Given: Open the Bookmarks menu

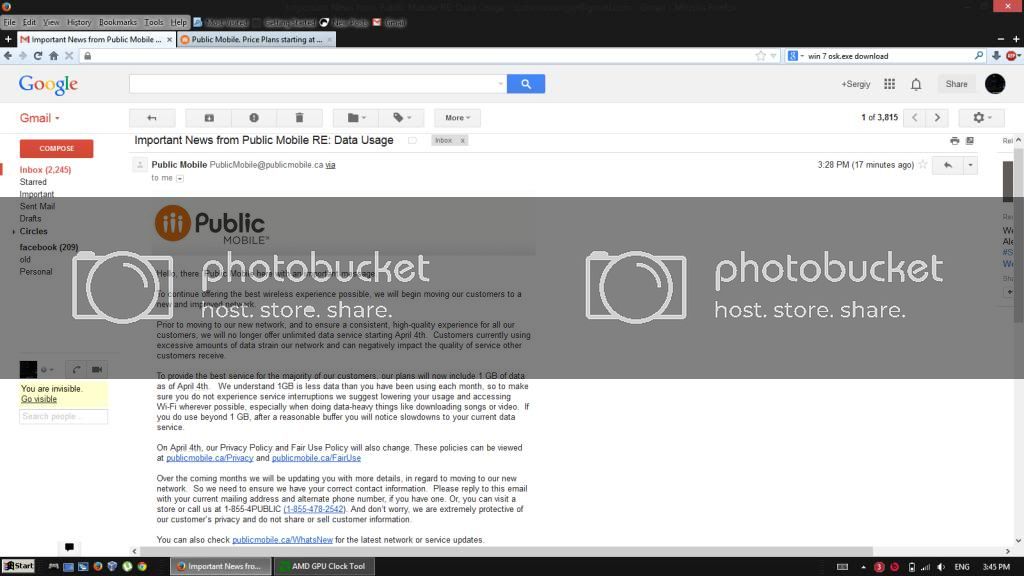Looking at the screenshot, I should 118,22.
